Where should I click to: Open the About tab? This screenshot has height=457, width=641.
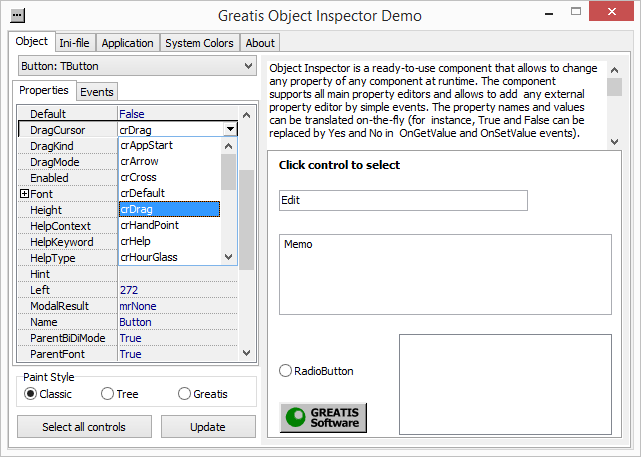click(260, 43)
